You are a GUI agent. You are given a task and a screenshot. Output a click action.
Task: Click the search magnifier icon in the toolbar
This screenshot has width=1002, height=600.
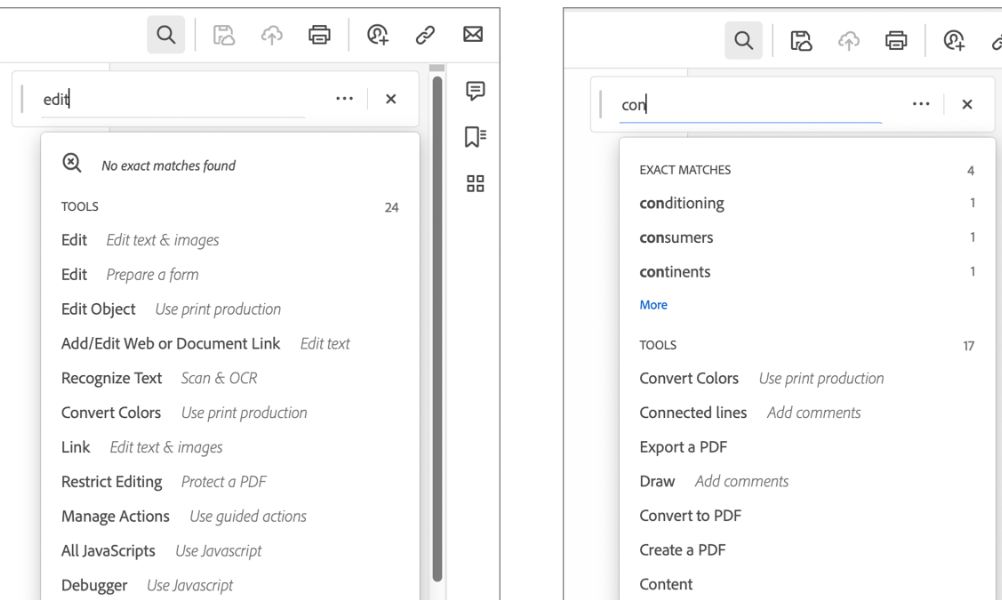[x=166, y=33]
